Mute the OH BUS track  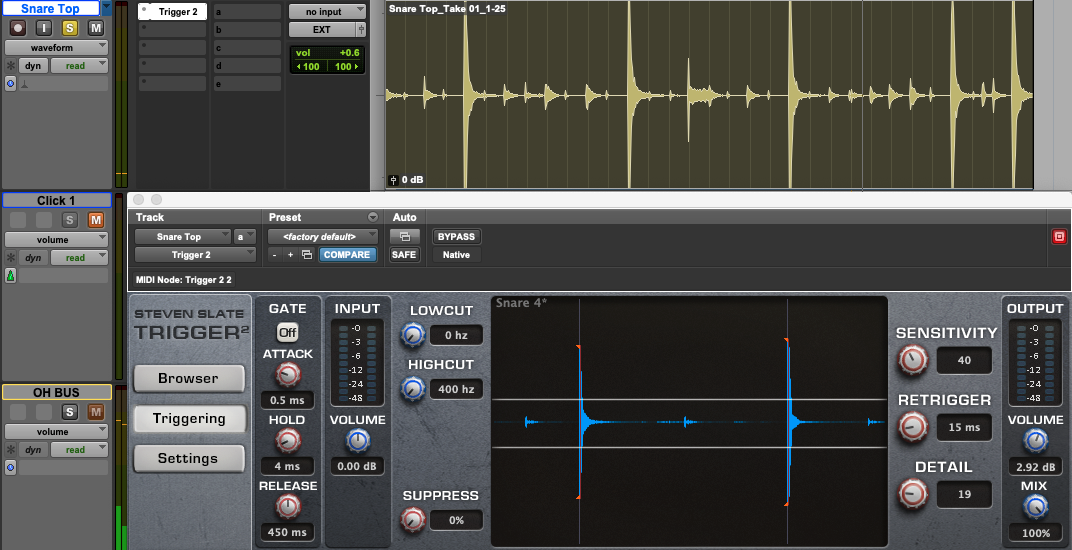[x=96, y=411]
